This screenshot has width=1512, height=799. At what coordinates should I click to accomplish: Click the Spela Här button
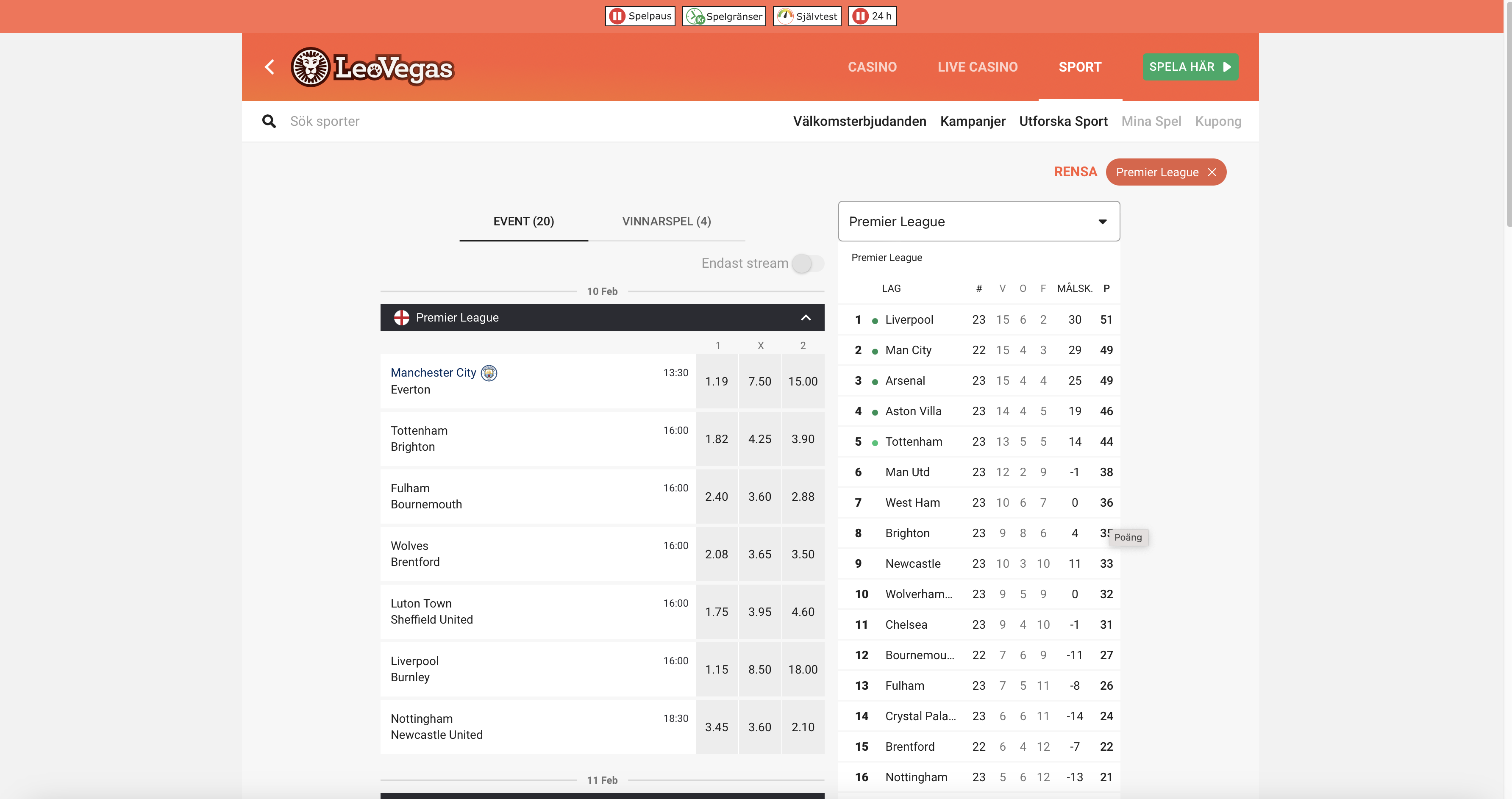pos(1190,67)
